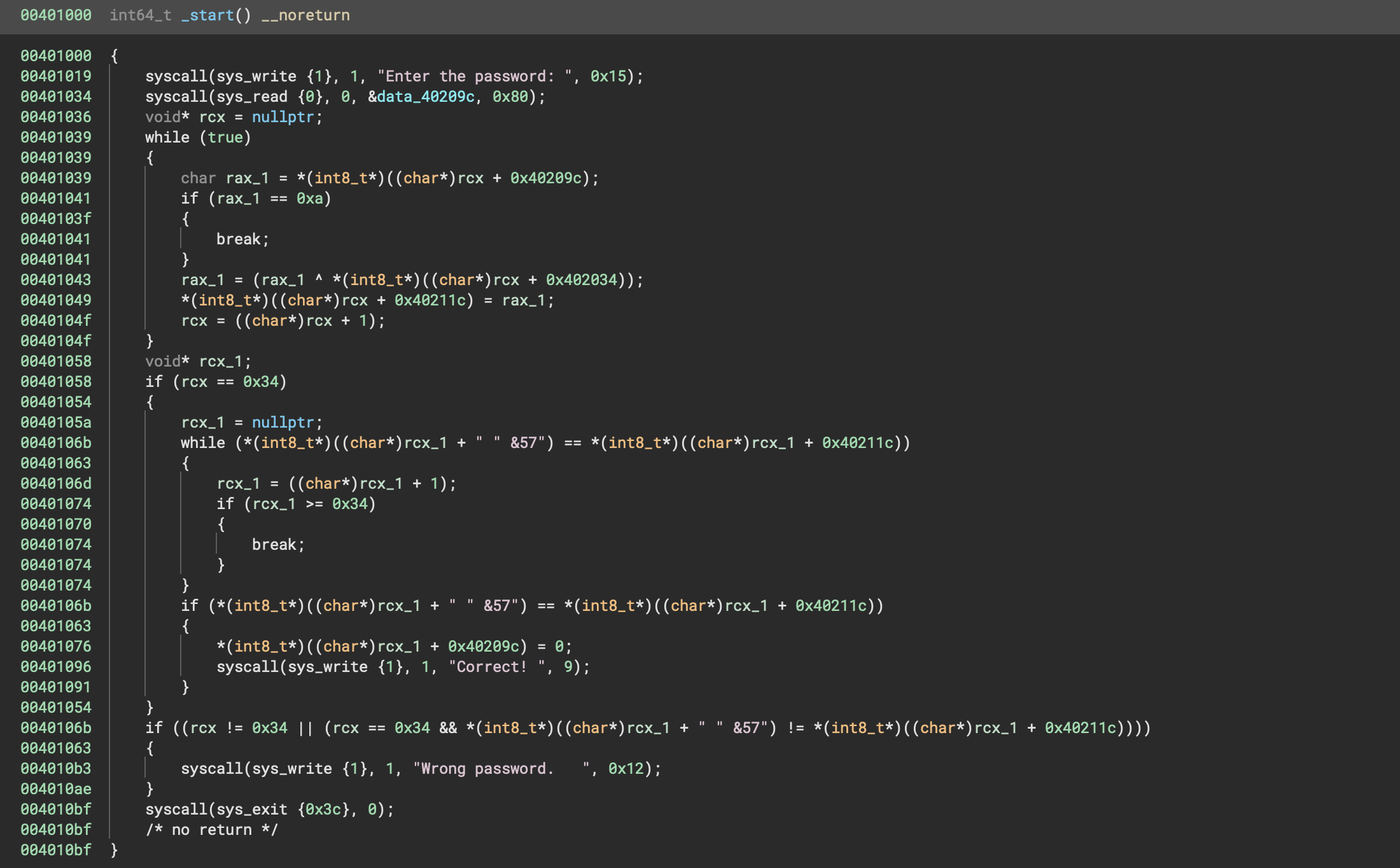The height and width of the screenshot is (868, 1400).
Task: Click " " &57" string in while condition at 0040106b
Action: click(x=515, y=443)
